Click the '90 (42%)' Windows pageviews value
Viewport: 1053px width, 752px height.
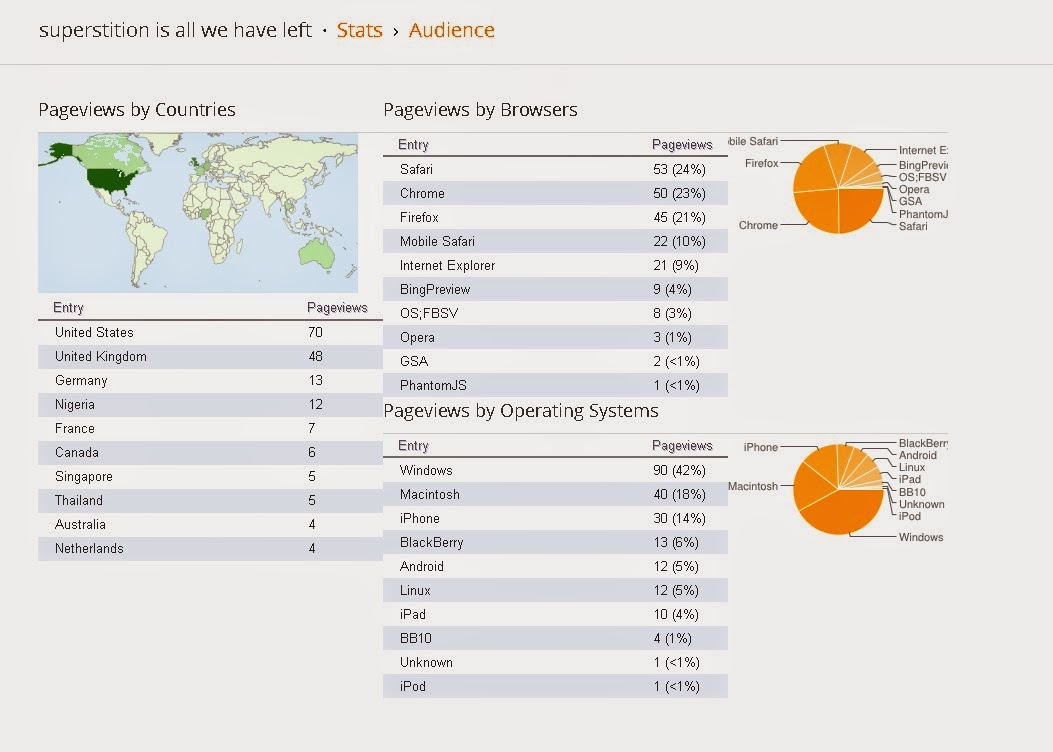point(679,471)
